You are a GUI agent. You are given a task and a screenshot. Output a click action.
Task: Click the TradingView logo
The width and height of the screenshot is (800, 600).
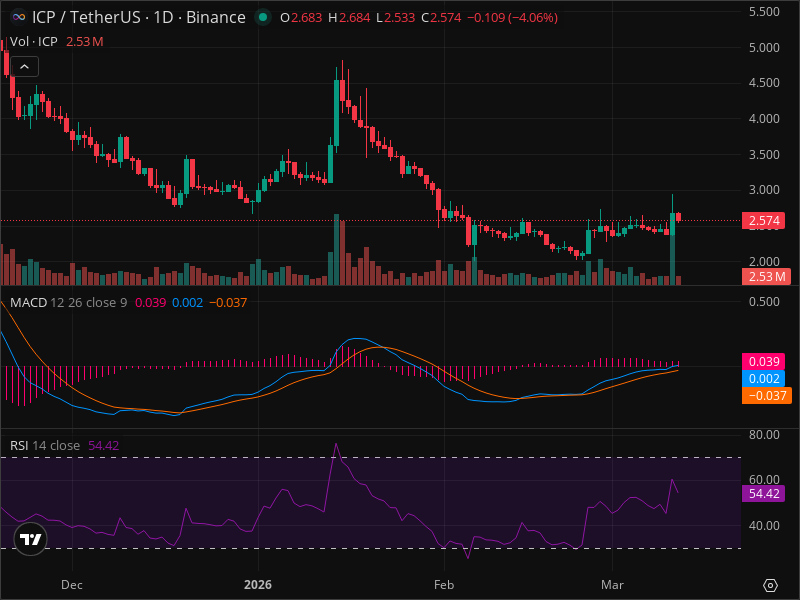[31, 539]
